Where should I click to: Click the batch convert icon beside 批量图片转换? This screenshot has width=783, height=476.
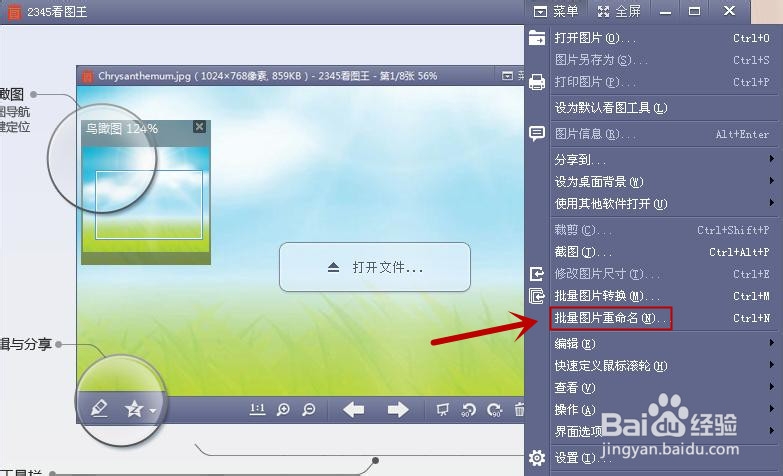tap(537, 296)
